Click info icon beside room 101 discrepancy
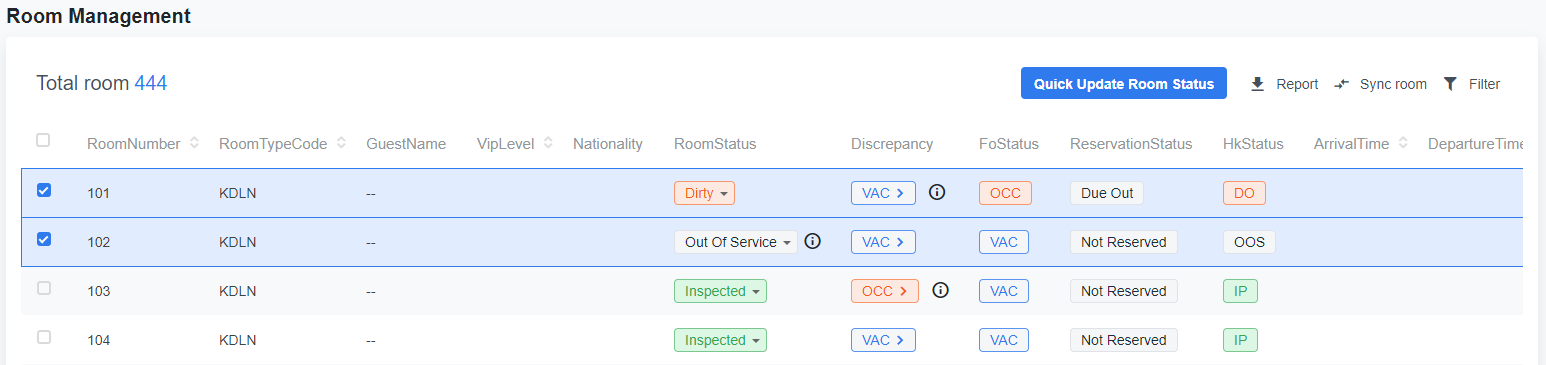This screenshot has width=1546, height=365. point(937,193)
